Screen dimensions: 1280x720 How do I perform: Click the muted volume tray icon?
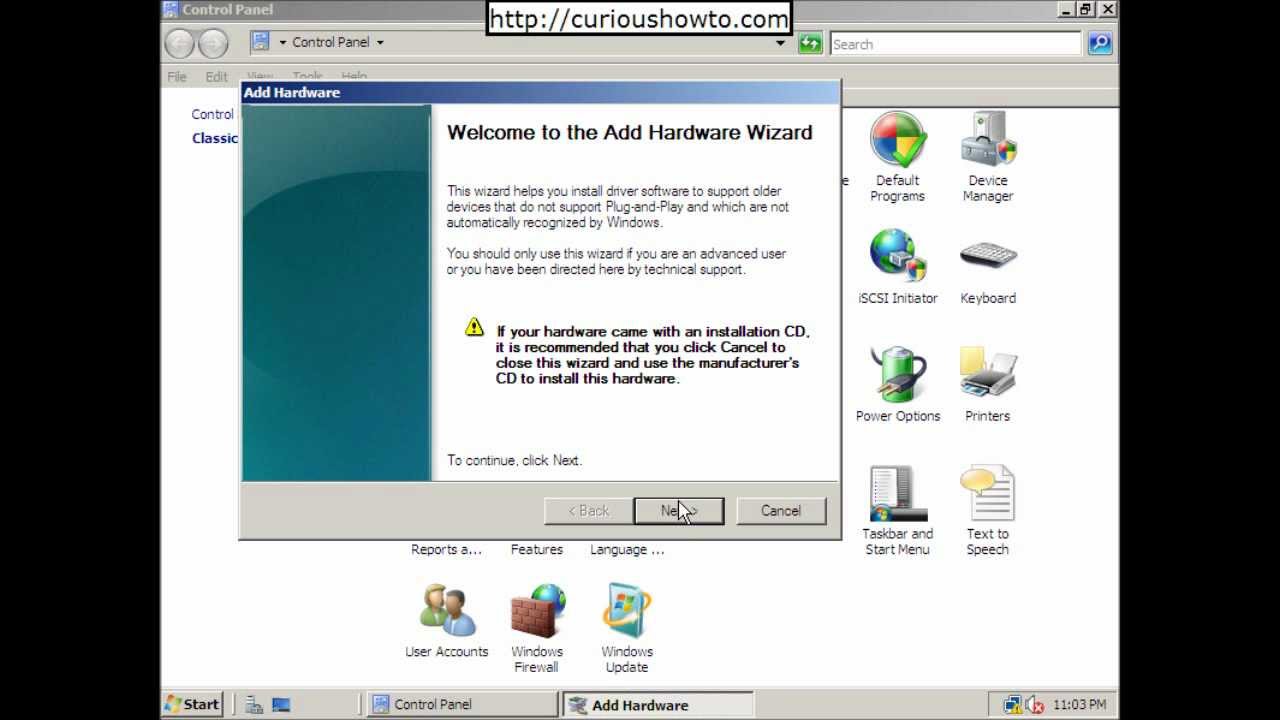1035,705
